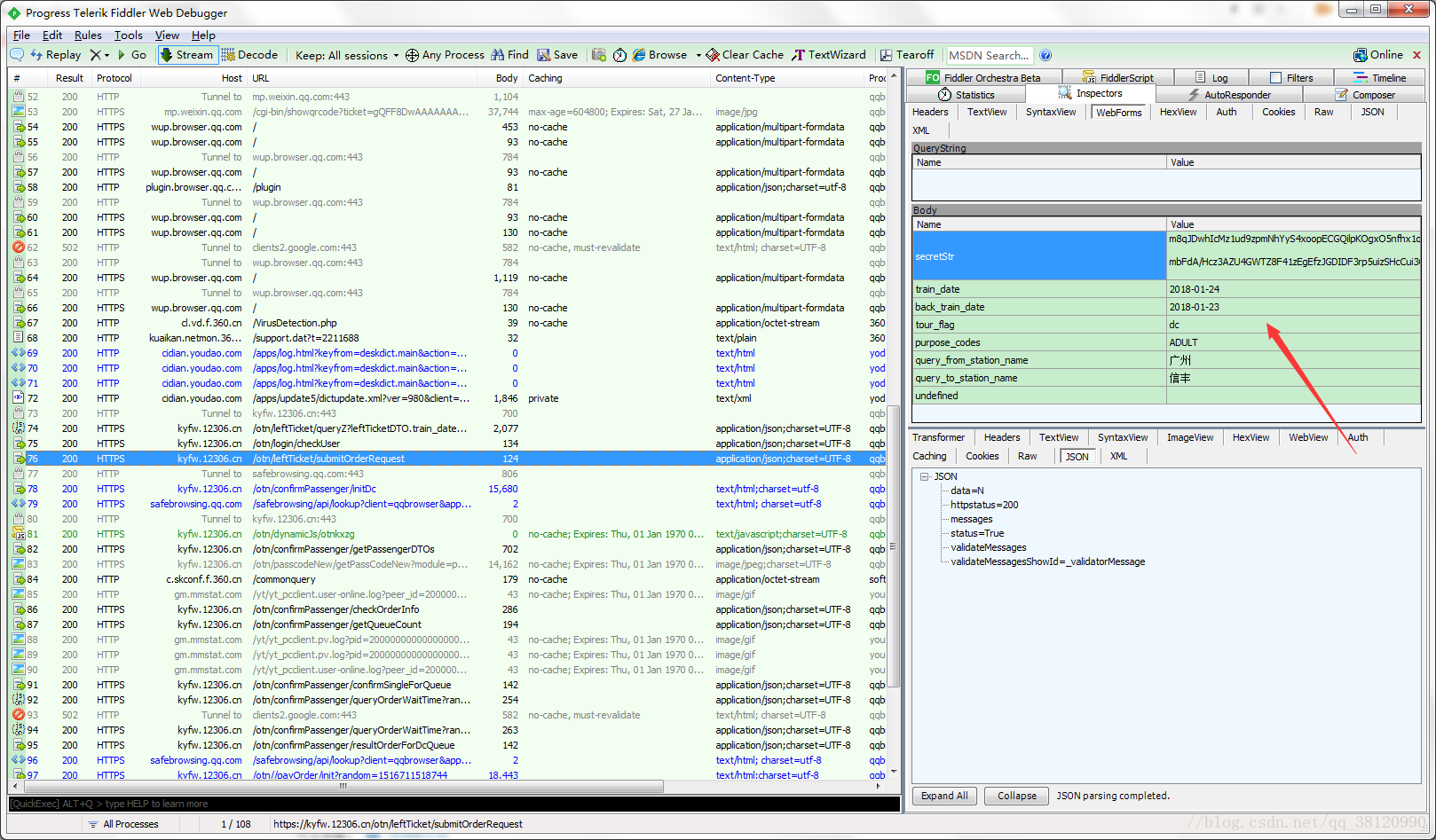Image resolution: width=1436 pixels, height=840 pixels.
Task: Open the Help menu
Action: (203, 35)
